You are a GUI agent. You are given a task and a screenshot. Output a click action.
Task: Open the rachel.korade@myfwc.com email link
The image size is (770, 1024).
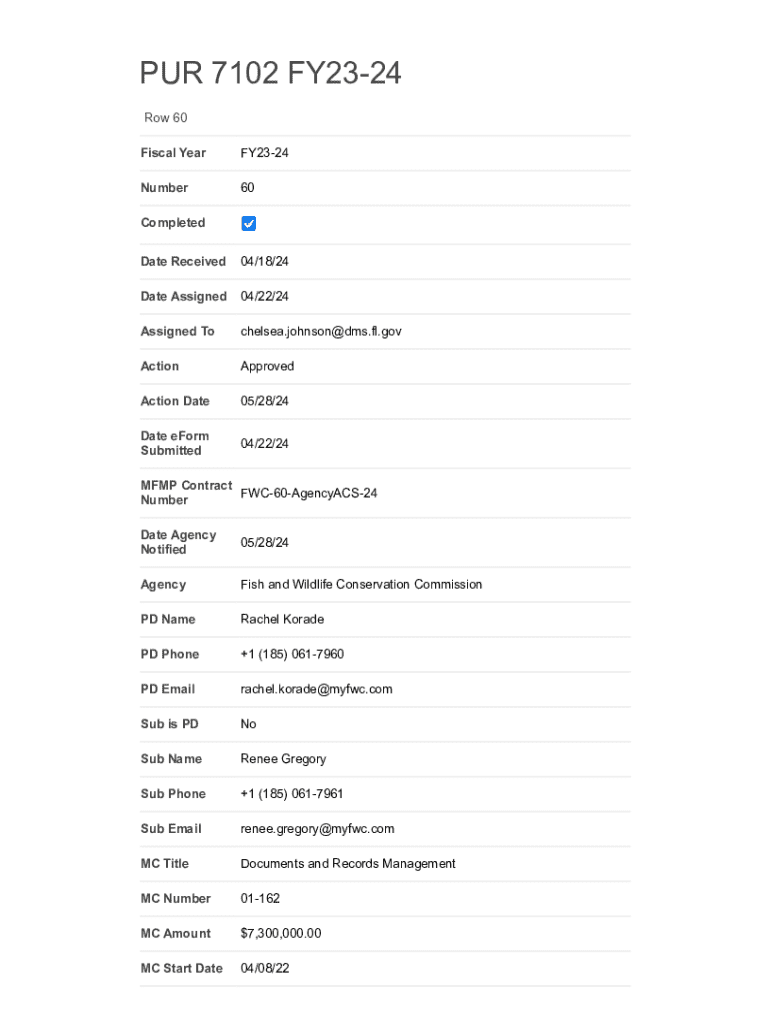click(x=316, y=689)
